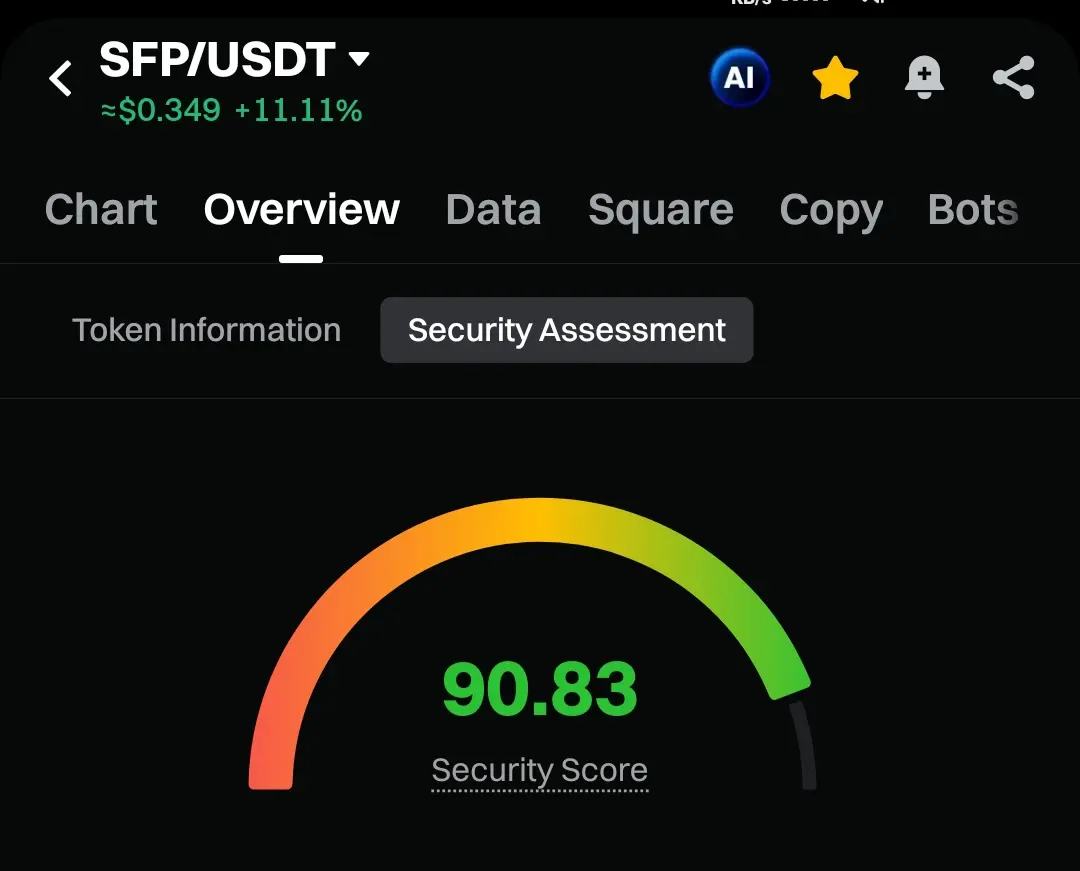Screen dimensions: 1080x871
Task: Tap the ≈$0.349 price text
Action: tap(161, 110)
